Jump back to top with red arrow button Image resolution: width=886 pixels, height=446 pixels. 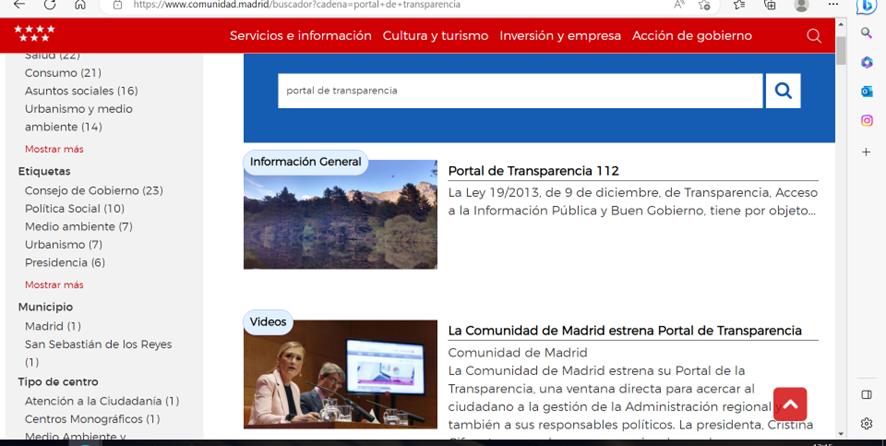coord(790,404)
